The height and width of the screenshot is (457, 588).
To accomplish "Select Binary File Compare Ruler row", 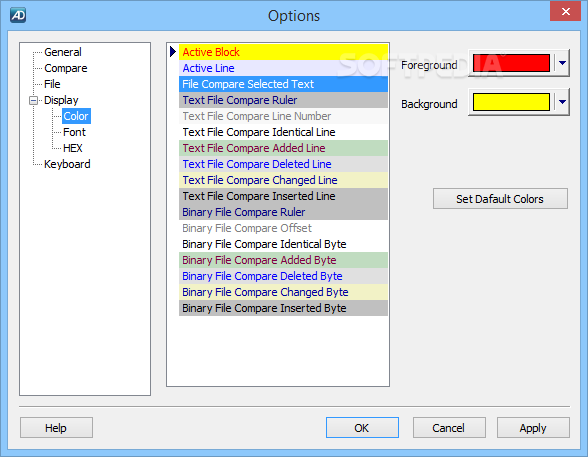I will (283, 212).
